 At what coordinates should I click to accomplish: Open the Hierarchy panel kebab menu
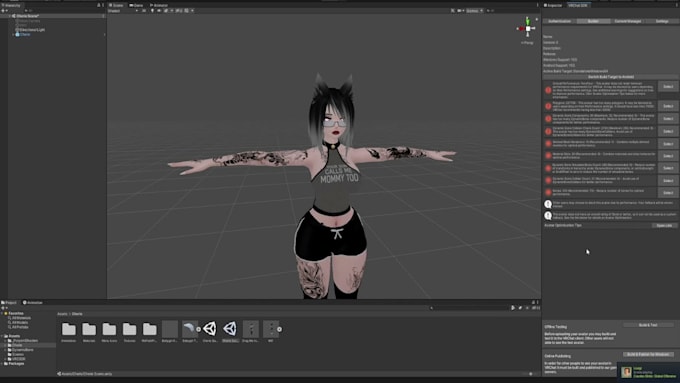tap(103, 5)
